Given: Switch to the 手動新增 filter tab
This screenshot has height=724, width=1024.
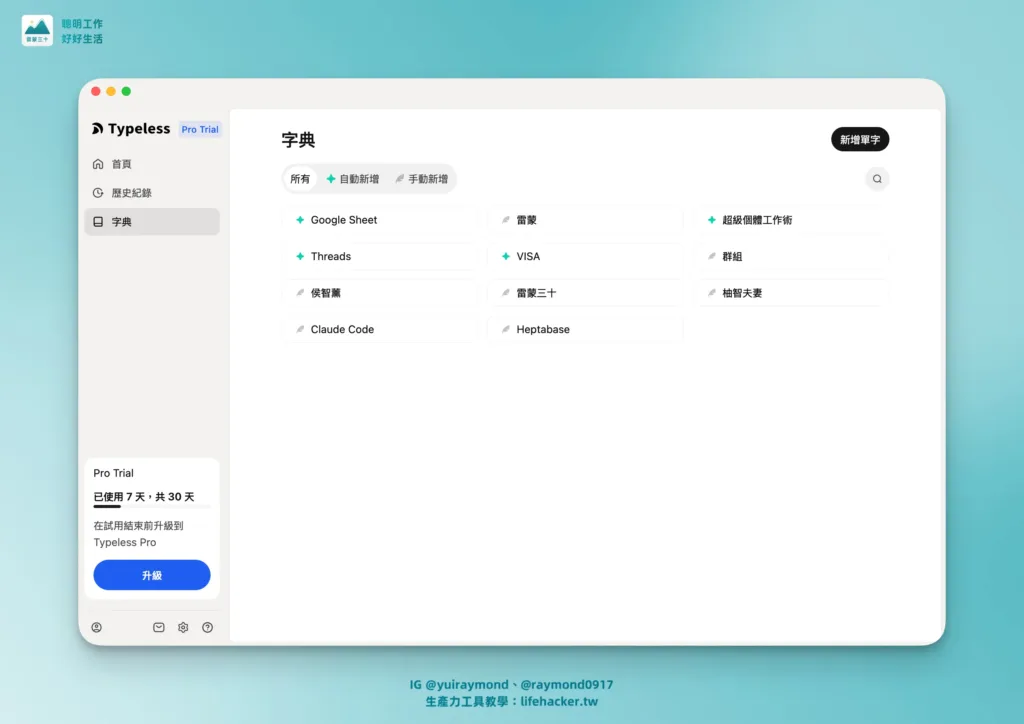Looking at the screenshot, I should [x=421, y=178].
